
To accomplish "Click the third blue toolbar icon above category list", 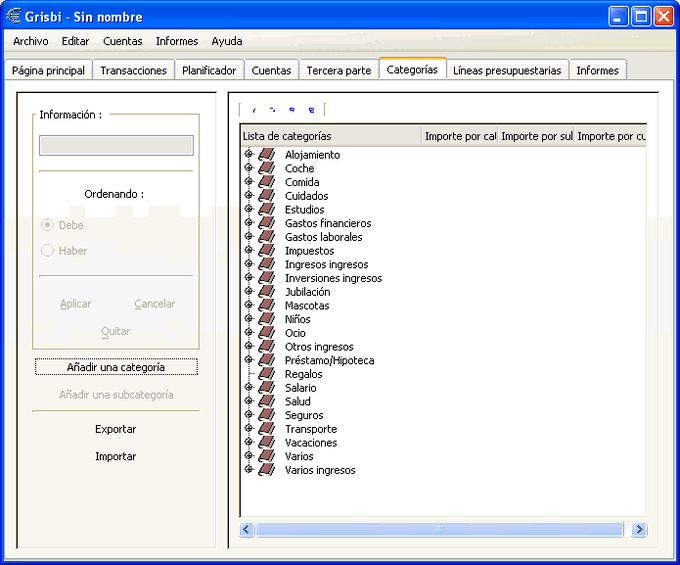I will click(x=292, y=110).
